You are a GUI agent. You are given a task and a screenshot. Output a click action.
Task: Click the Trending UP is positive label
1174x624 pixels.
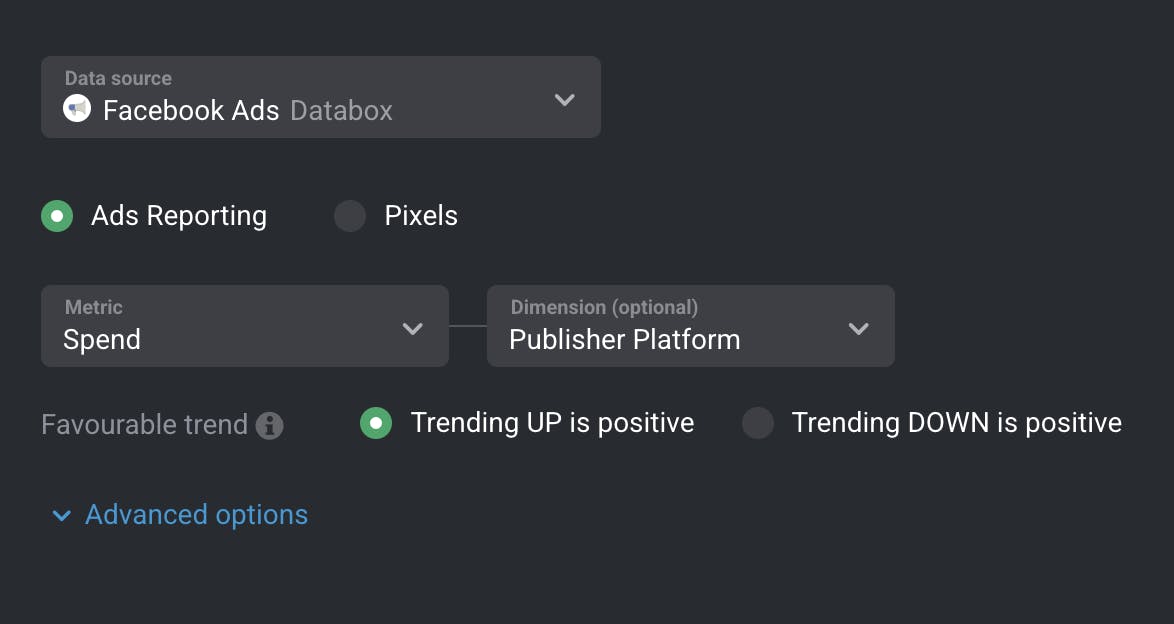coord(553,422)
